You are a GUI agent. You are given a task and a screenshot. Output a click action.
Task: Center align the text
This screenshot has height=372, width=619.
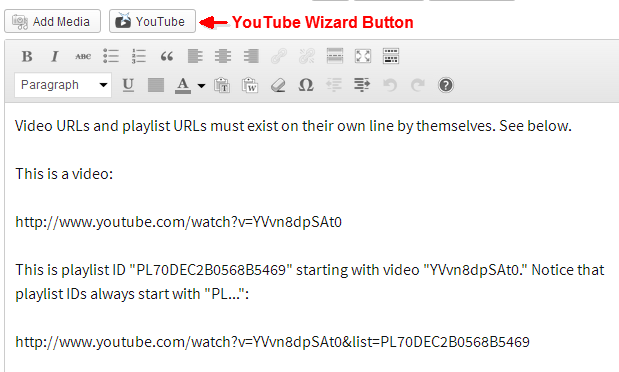(223, 56)
